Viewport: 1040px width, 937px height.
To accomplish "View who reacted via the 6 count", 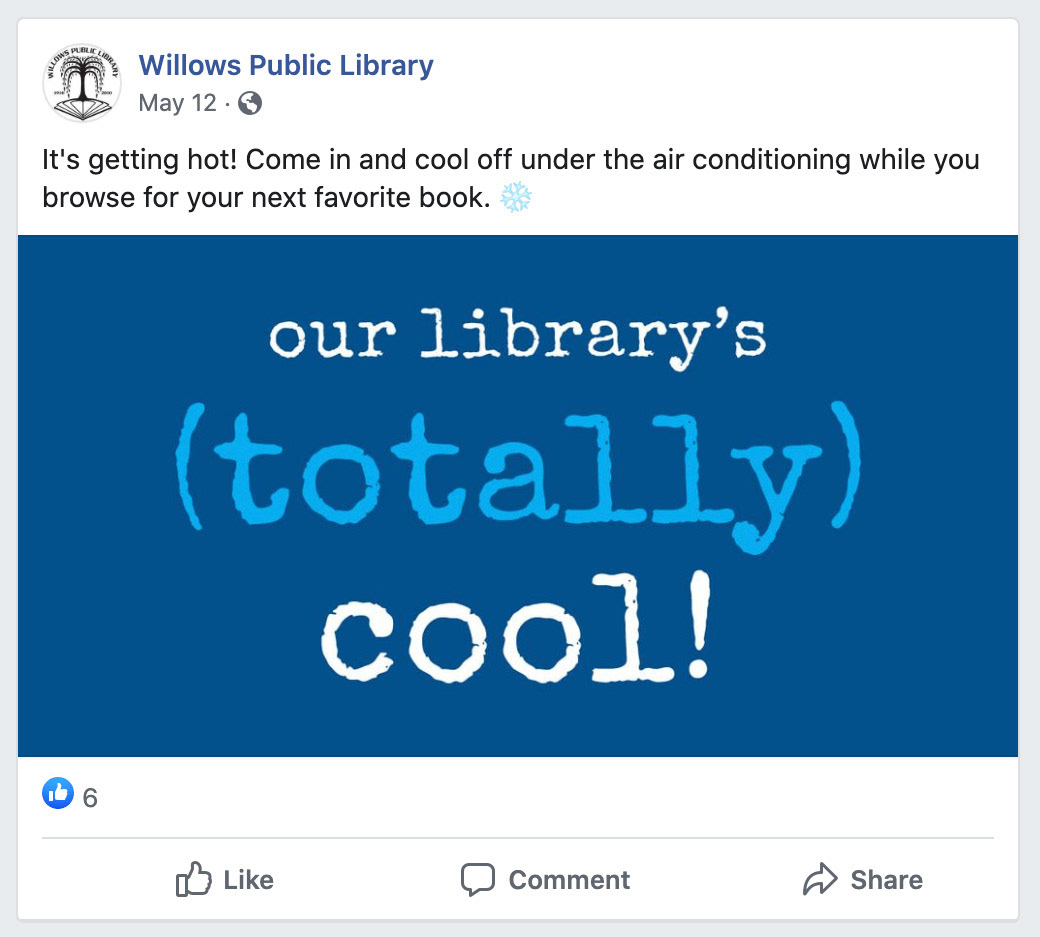I will click(x=90, y=798).
